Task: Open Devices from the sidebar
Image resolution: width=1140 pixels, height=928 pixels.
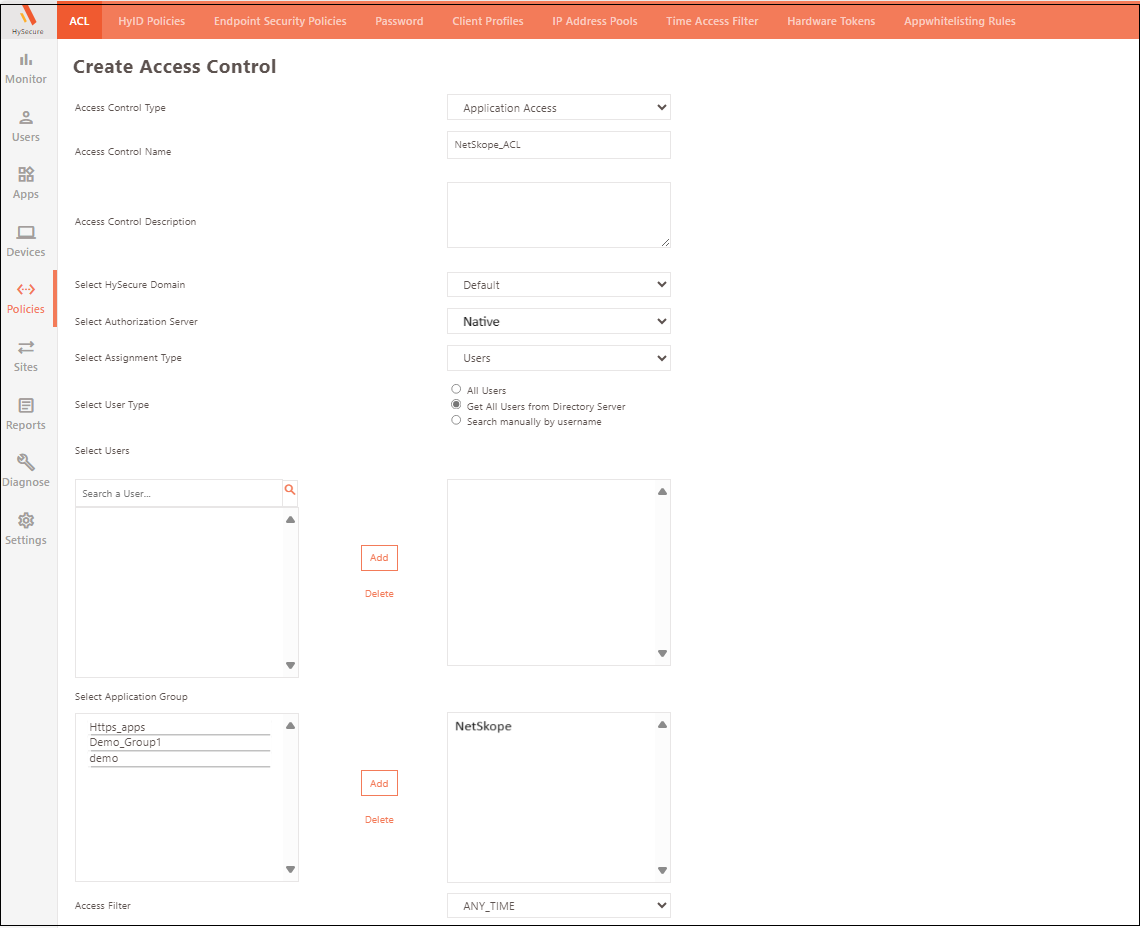Action: (x=26, y=240)
